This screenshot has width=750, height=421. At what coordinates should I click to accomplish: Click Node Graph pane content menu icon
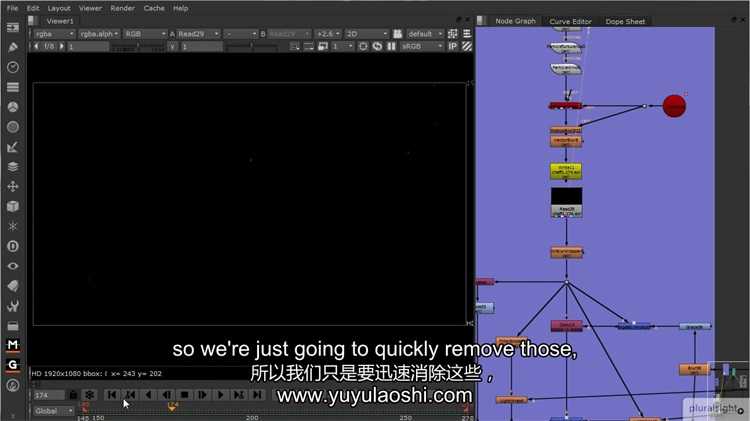click(482, 21)
